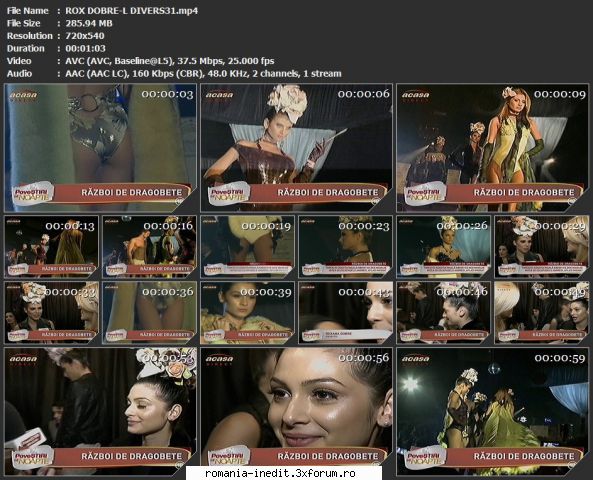
Task: Click Povestiri de Noapte badge in 00:00:03 frame
Action: click(x=33, y=193)
